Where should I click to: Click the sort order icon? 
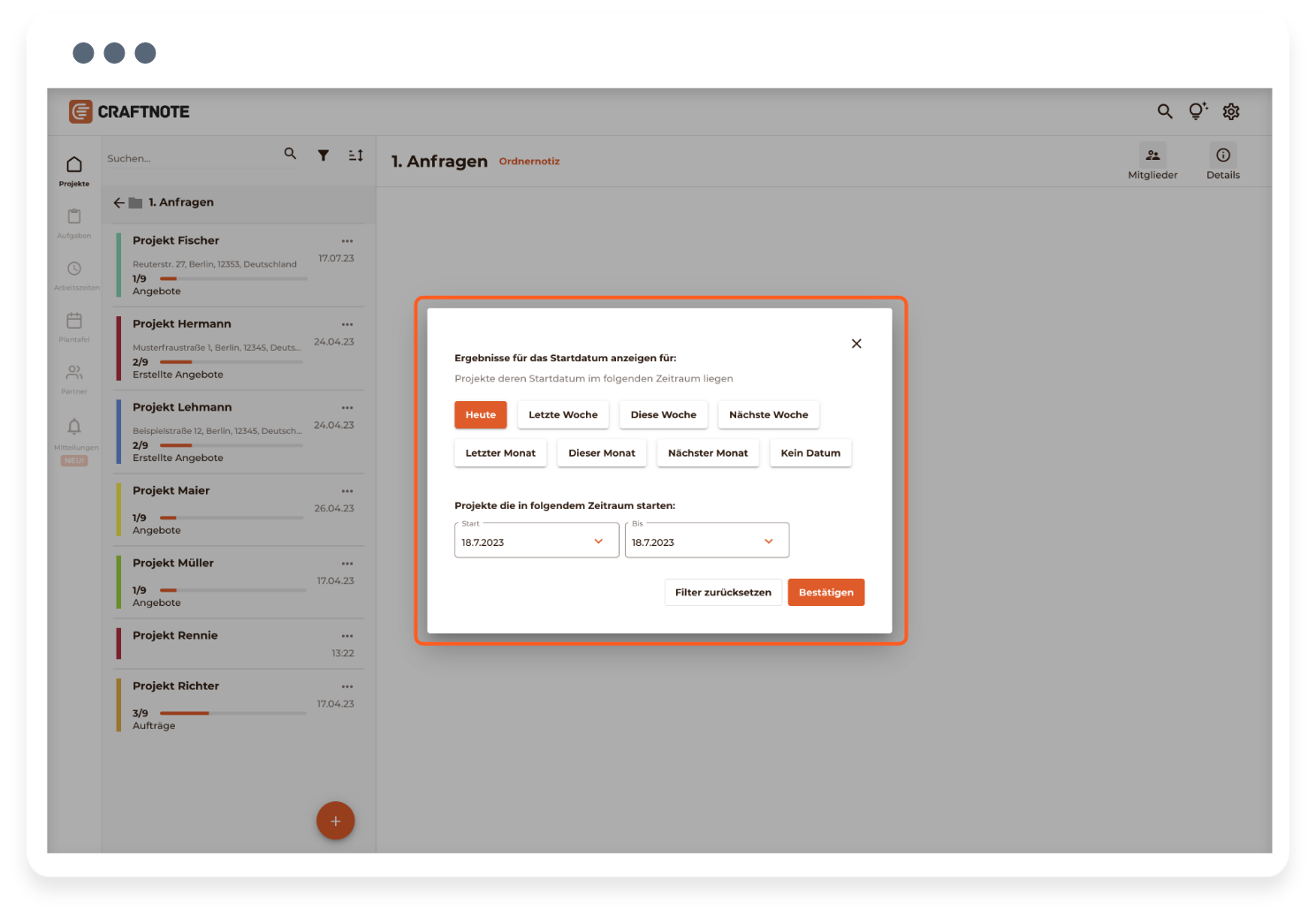pos(355,155)
